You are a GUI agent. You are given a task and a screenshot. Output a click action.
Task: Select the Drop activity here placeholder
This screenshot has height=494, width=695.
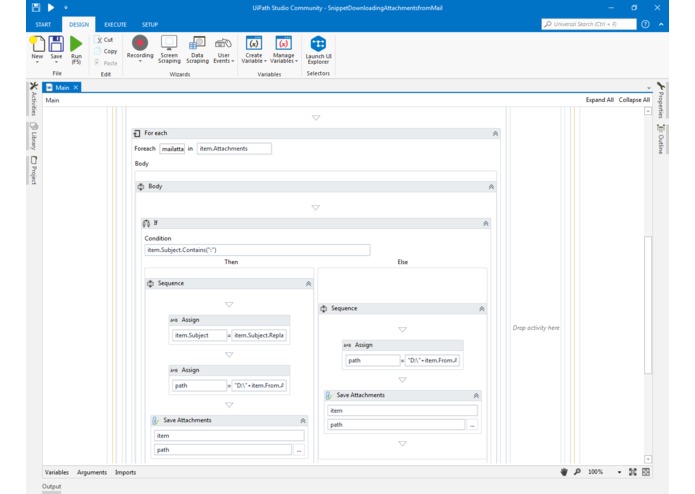(536, 328)
